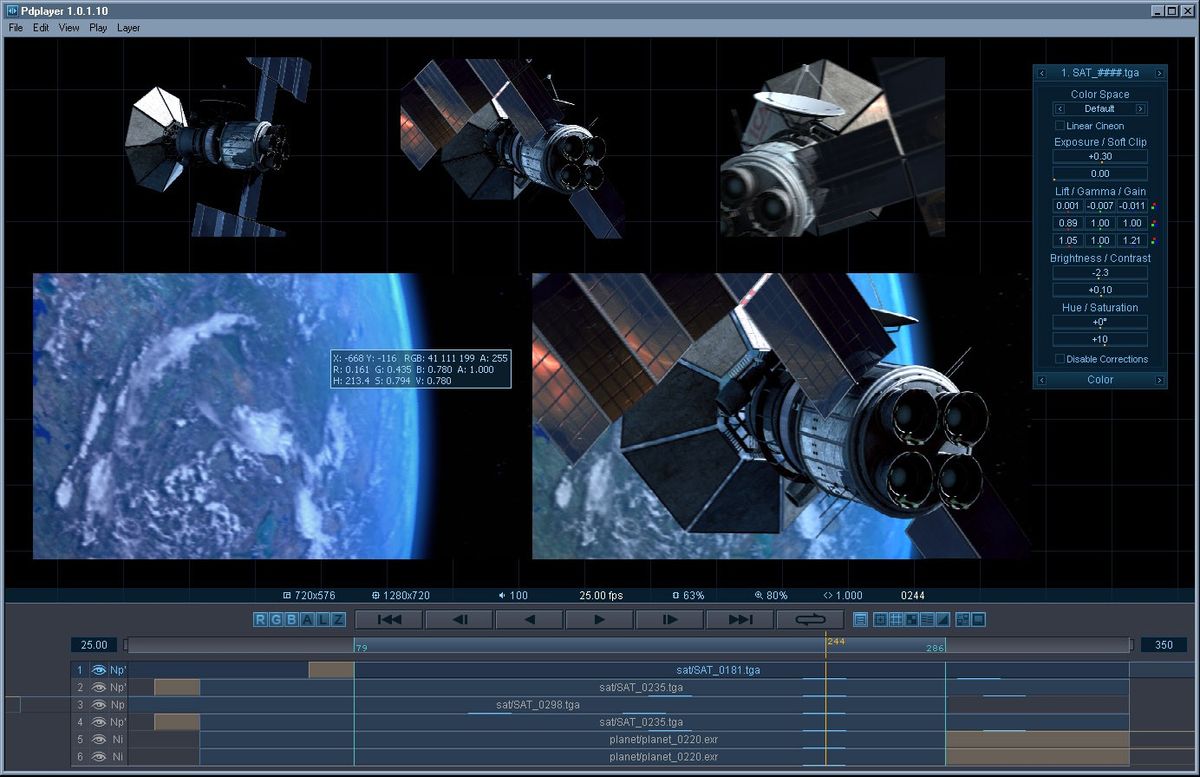The width and height of the screenshot is (1200, 777).
Task: Adjust the Exposure value slider at +0.30
Action: click(1099, 157)
